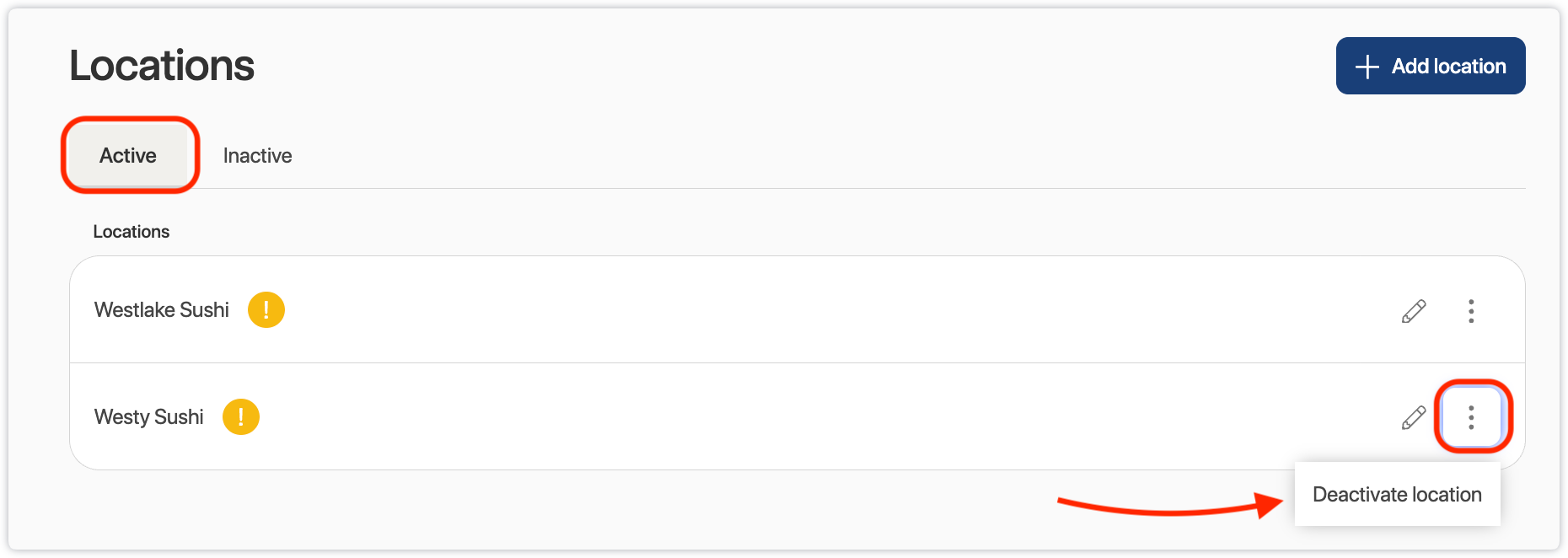1568x558 pixels.
Task: Toggle Westy Sushi's three-dot options menu
Action: [1471, 417]
